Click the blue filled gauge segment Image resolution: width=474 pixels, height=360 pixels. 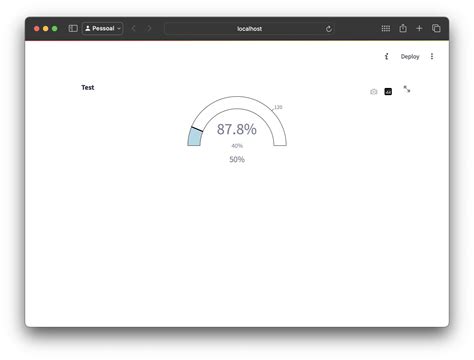[195, 137]
